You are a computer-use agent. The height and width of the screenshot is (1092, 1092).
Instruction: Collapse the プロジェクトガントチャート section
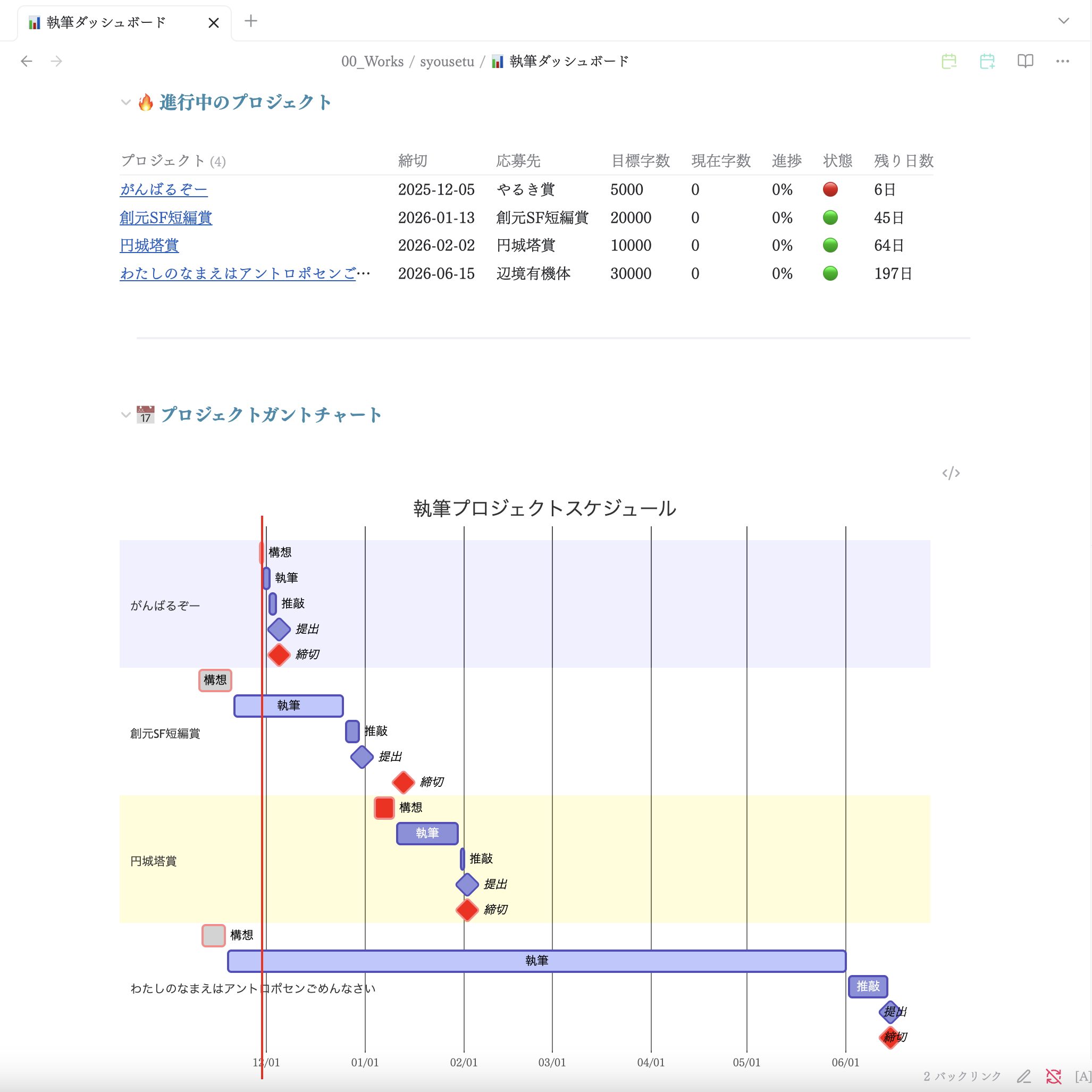point(125,415)
